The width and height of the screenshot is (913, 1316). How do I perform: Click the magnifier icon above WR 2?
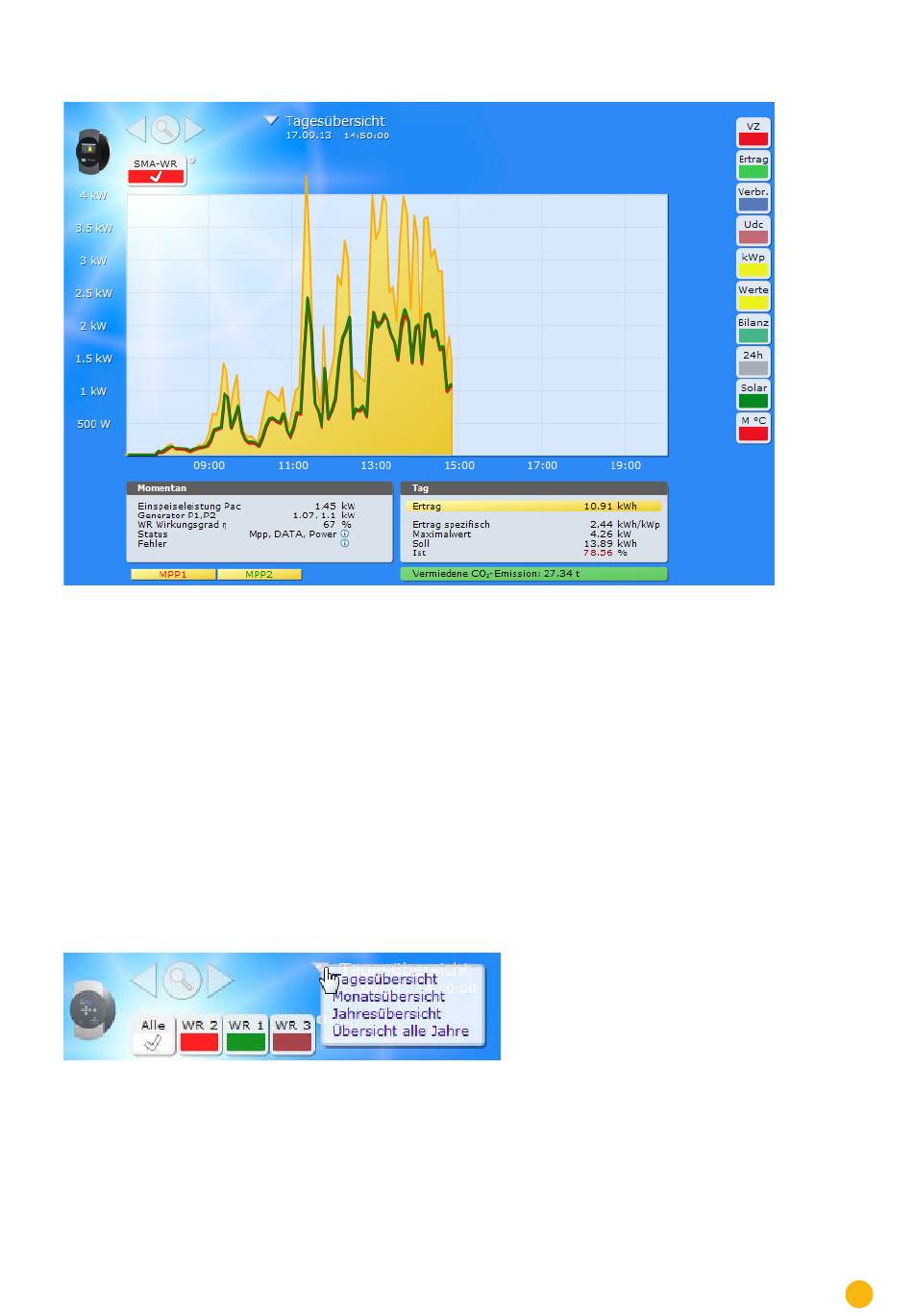click(x=182, y=981)
